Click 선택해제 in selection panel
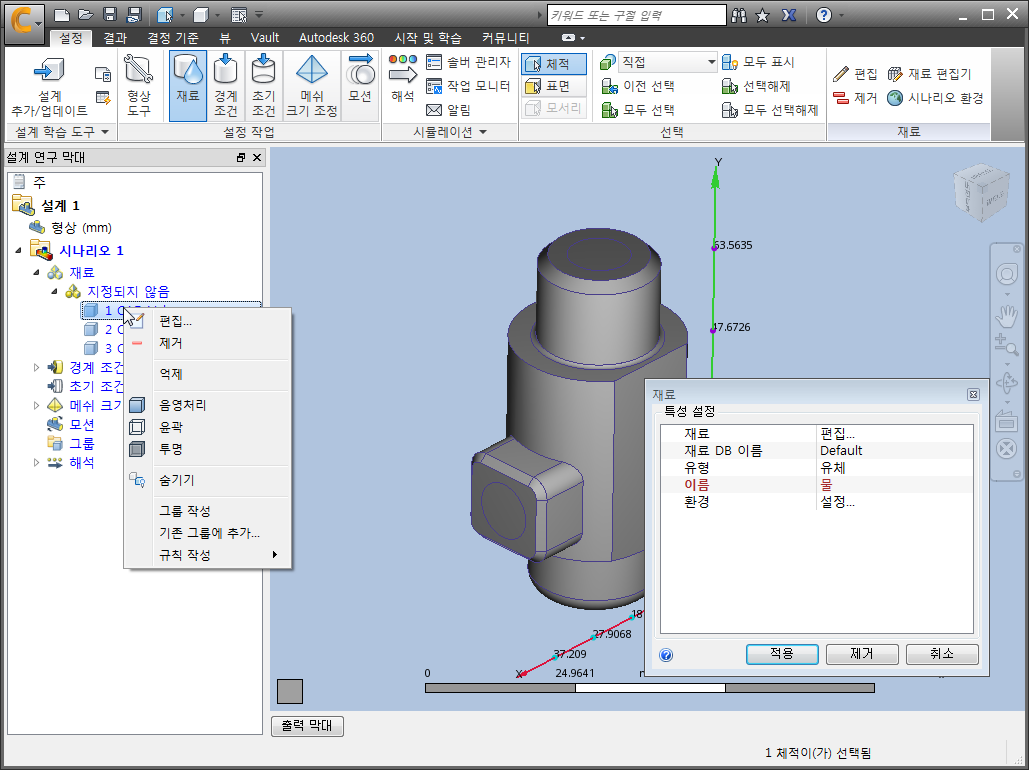The height and width of the screenshot is (770, 1029). click(x=756, y=86)
